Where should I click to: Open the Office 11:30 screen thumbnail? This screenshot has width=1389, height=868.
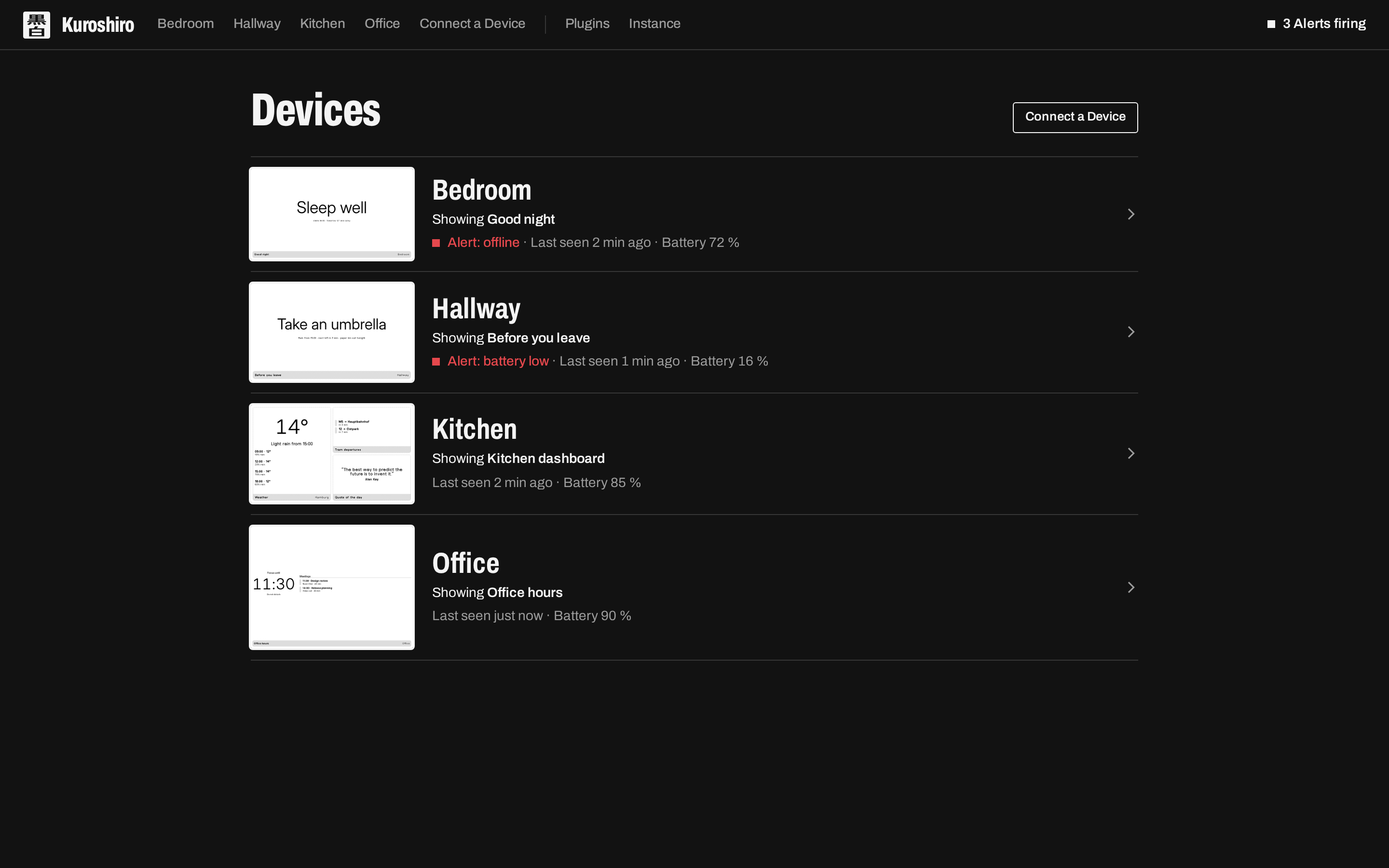tap(332, 587)
